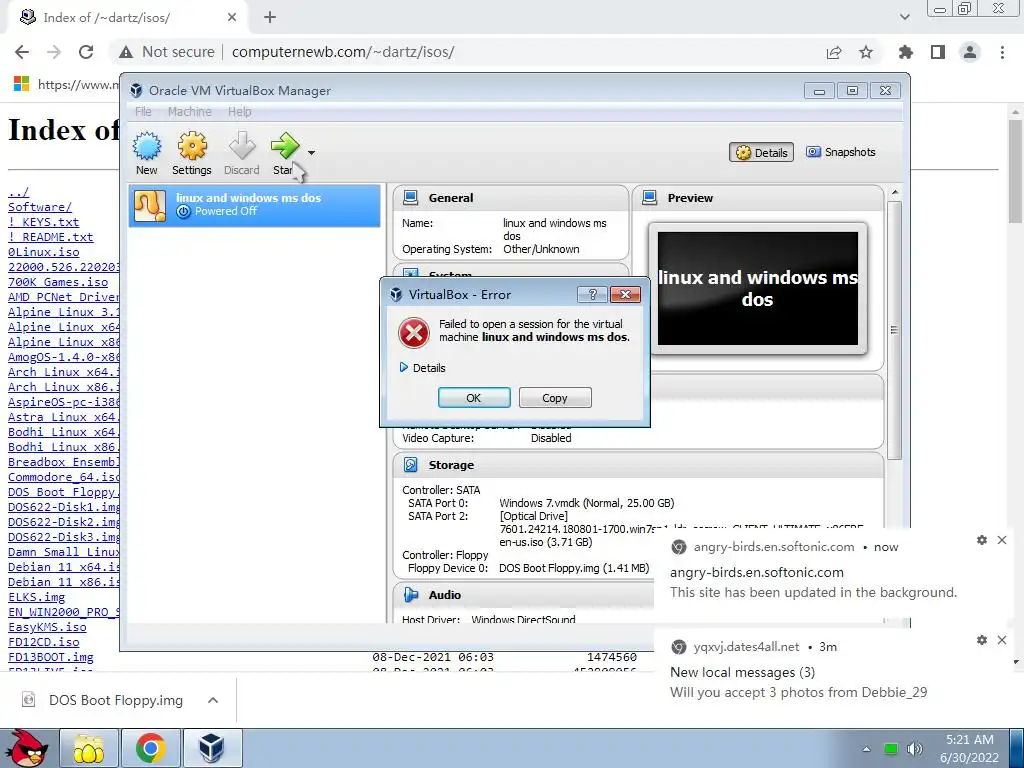Viewport: 1024px width, 768px height.
Task: Click the Chrome back arrow
Action: (22, 52)
